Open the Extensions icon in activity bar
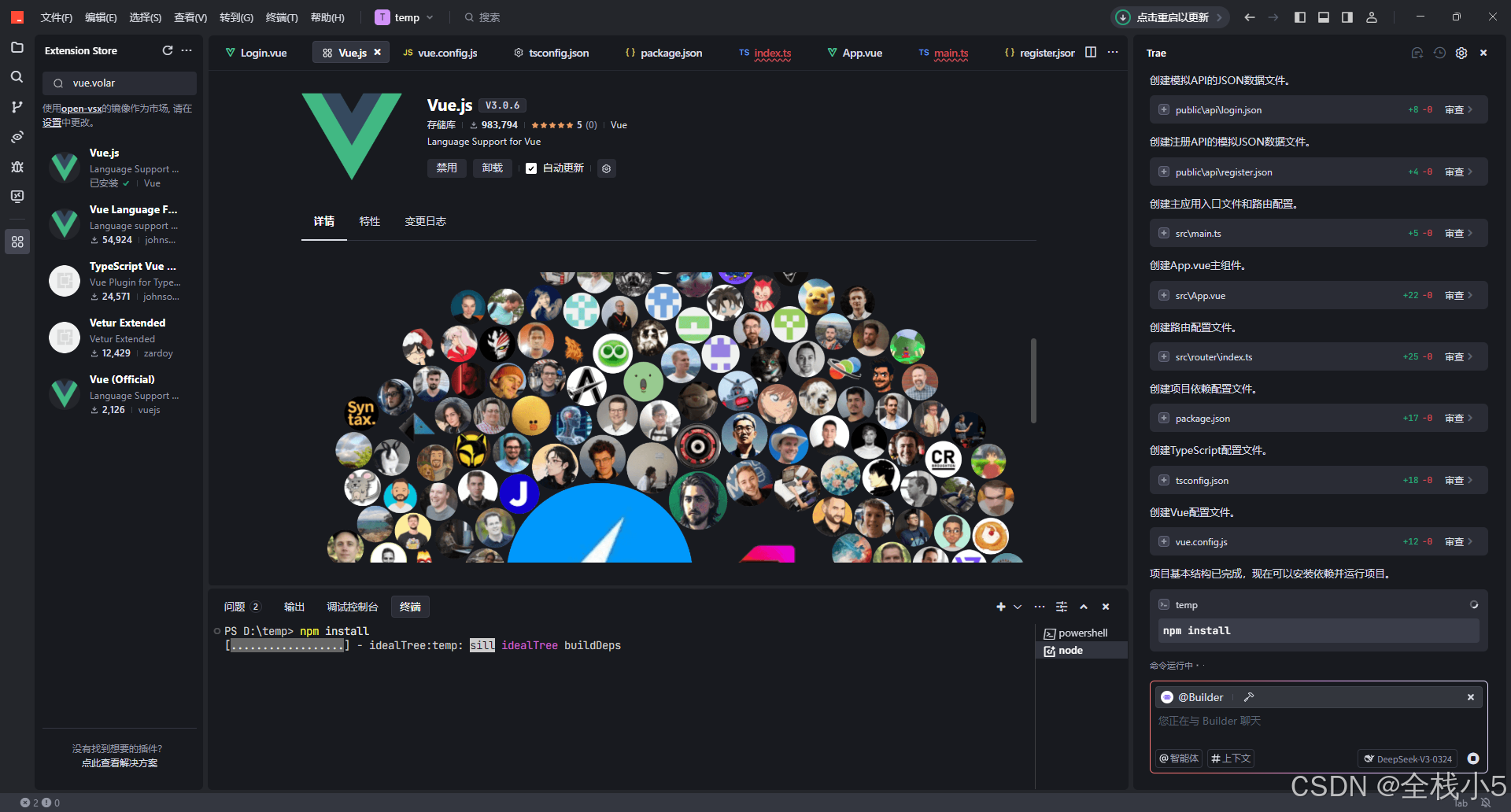 (x=17, y=242)
